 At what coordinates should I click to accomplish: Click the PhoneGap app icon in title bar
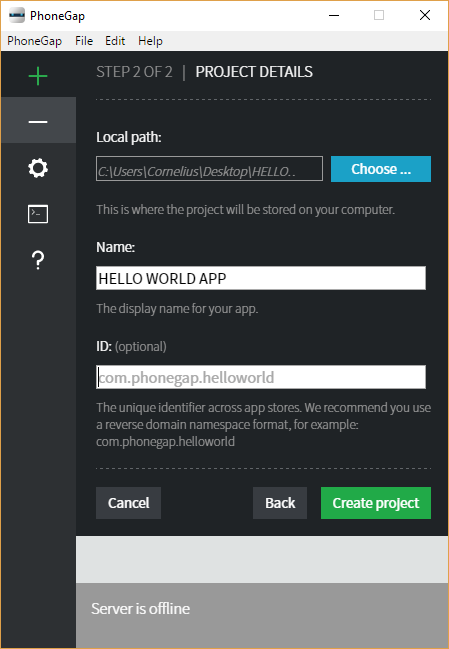pos(17,16)
